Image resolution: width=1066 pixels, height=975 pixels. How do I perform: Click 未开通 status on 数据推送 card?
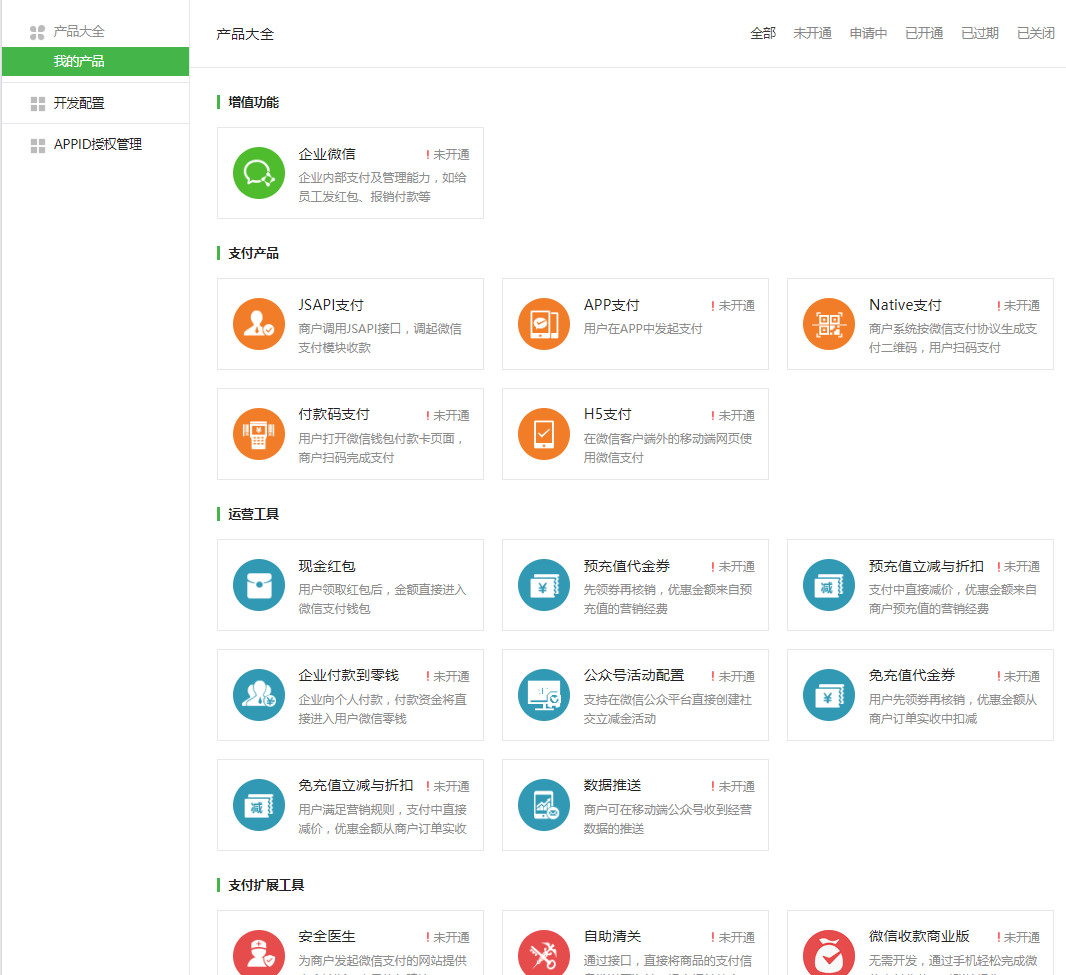tap(733, 787)
